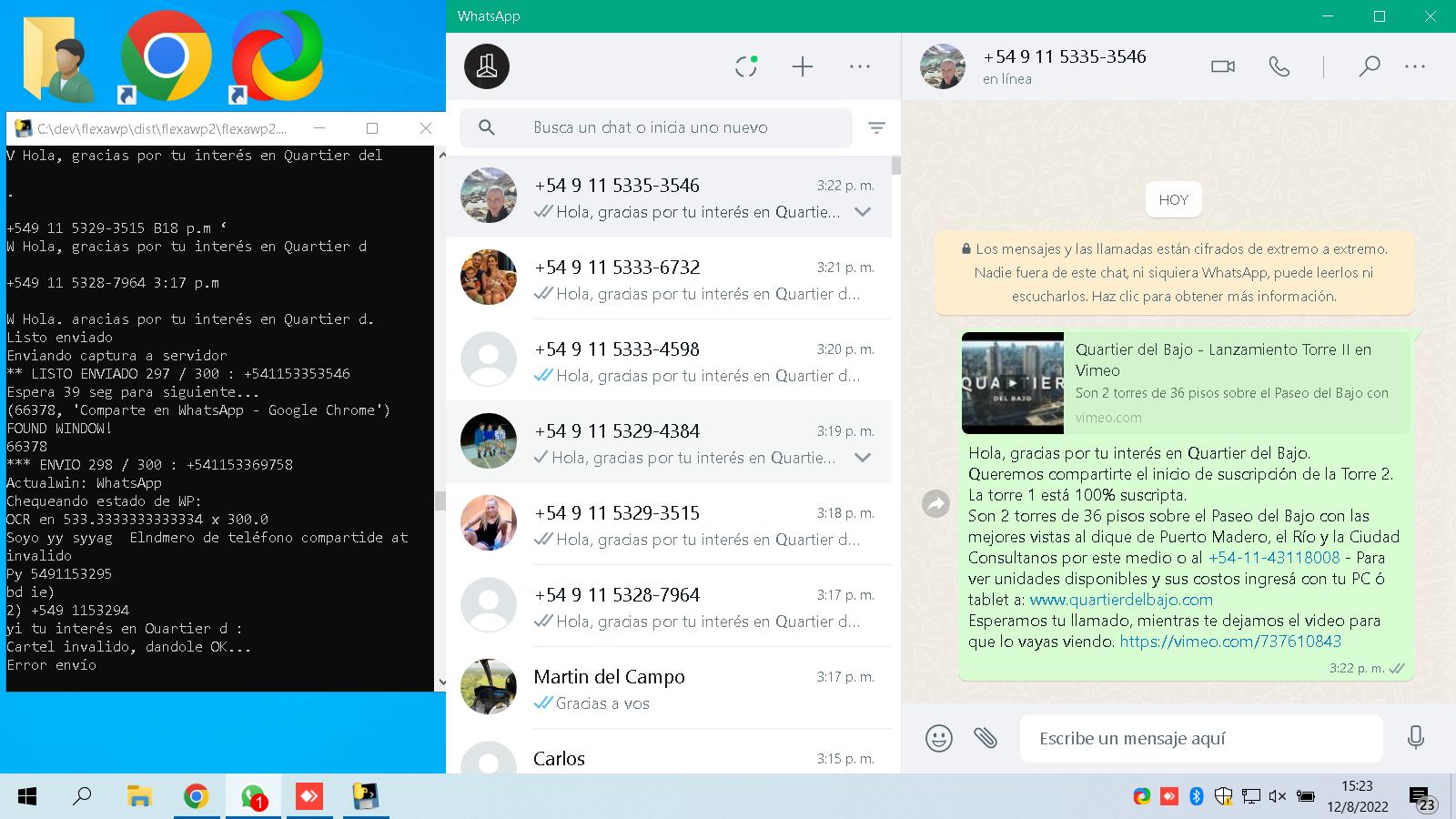Start a video call with the contact
This screenshot has width=1456, height=819.
tap(1223, 66)
